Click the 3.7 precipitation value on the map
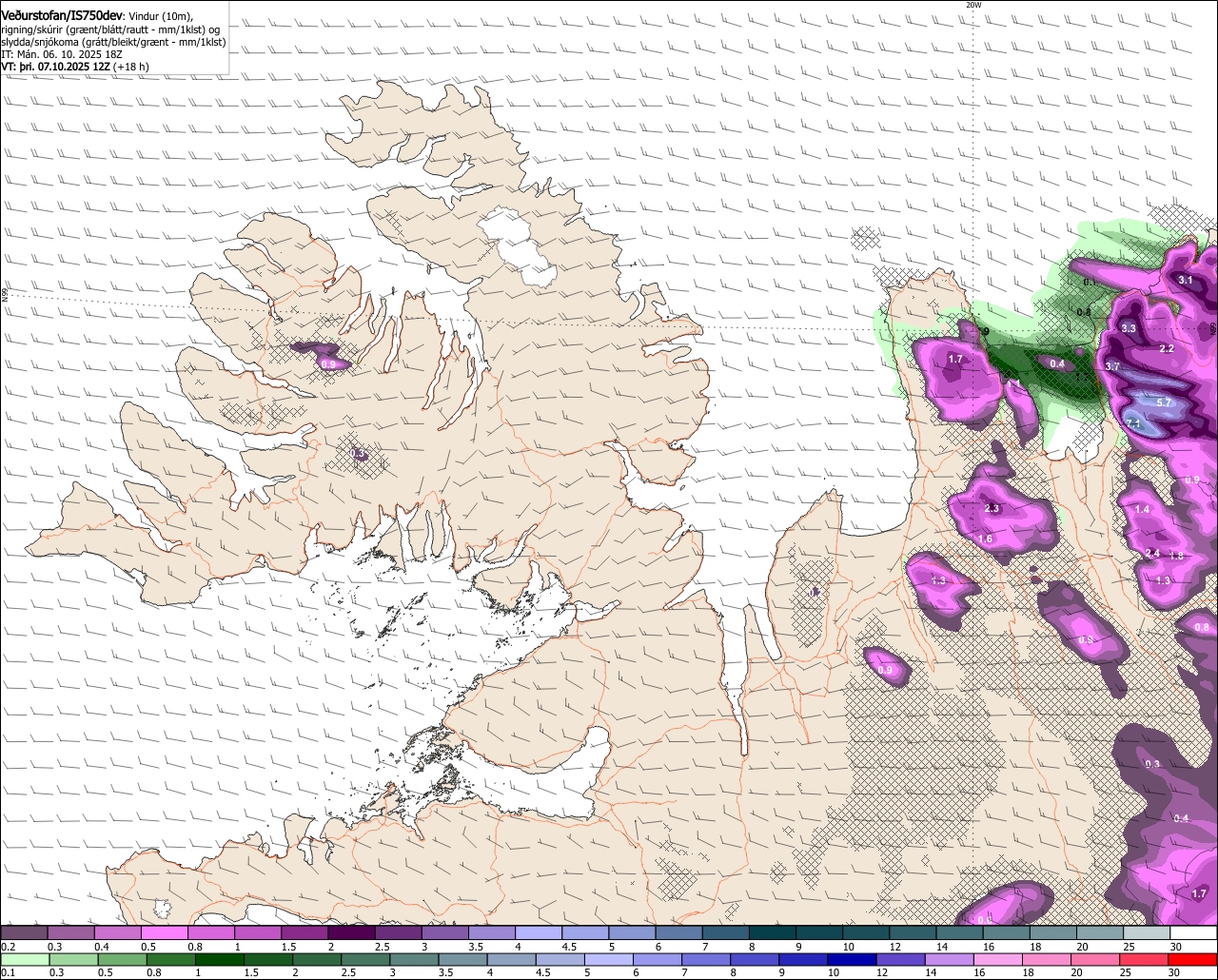This screenshot has height=980, width=1218. (x=1112, y=366)
